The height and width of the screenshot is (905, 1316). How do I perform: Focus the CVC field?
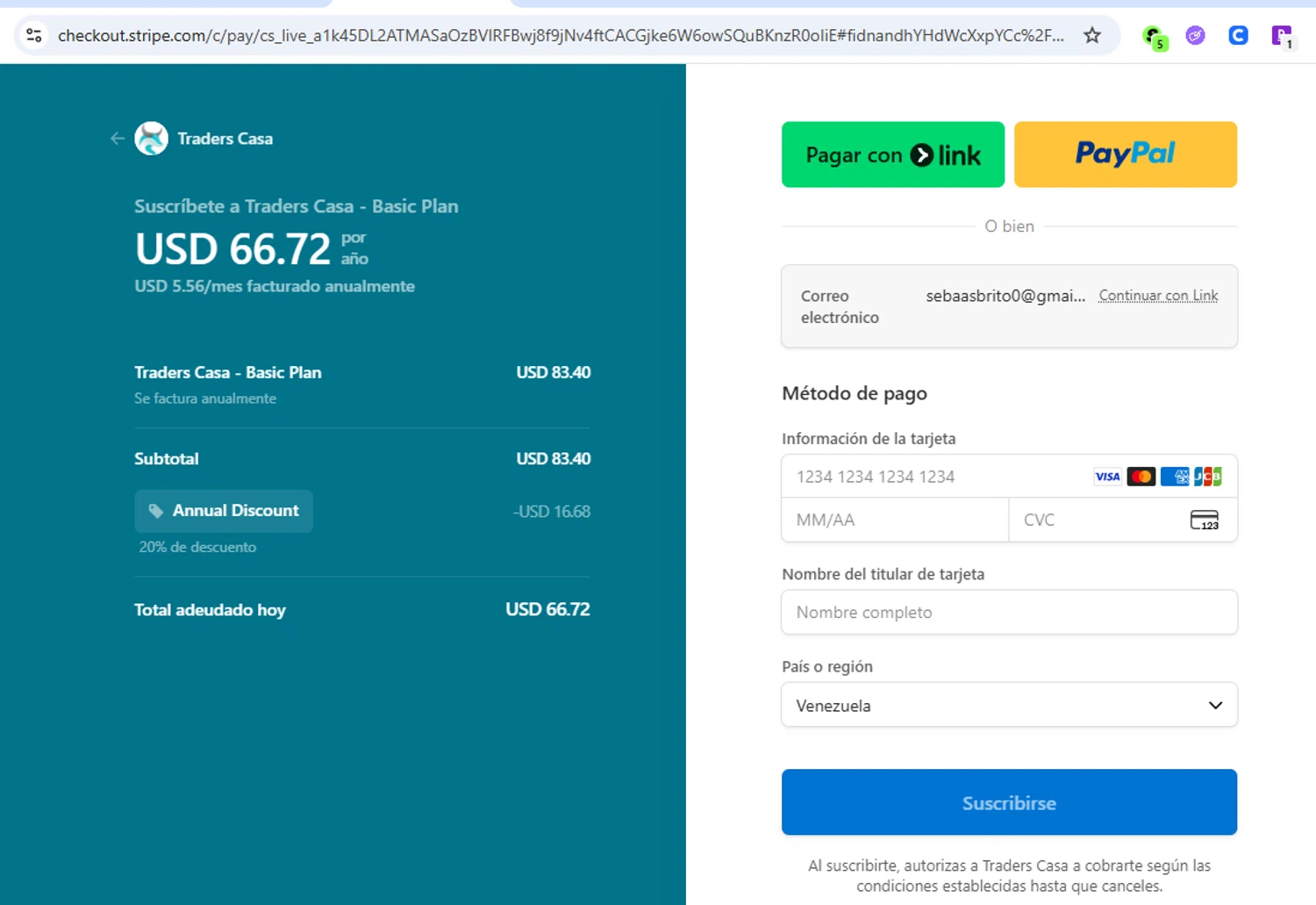pyautogui.click(x=1123, y=520)
